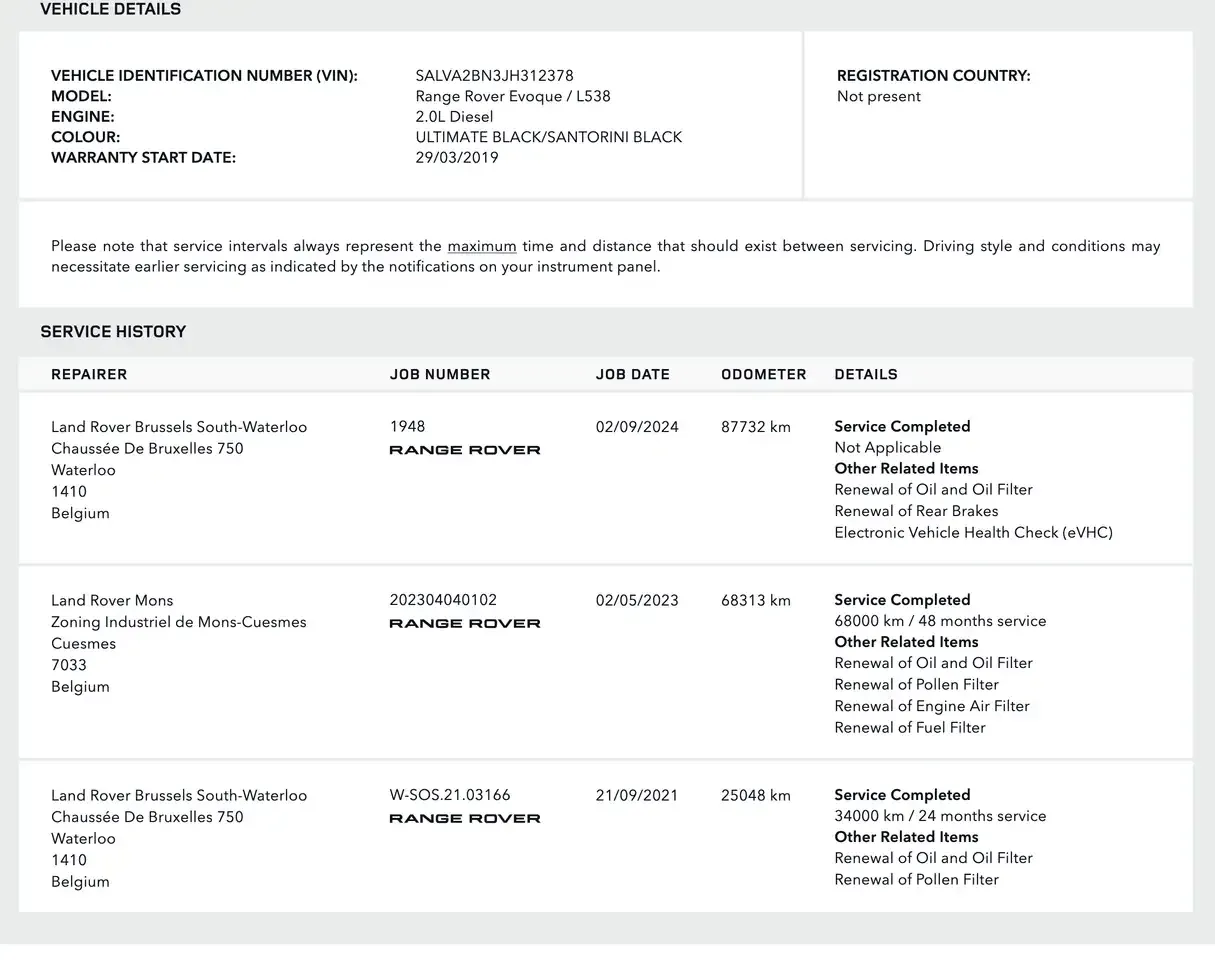Click '68000 km / 48 months service'
The width and height of the screenshot is (1215, 960).
click(940, 622)
